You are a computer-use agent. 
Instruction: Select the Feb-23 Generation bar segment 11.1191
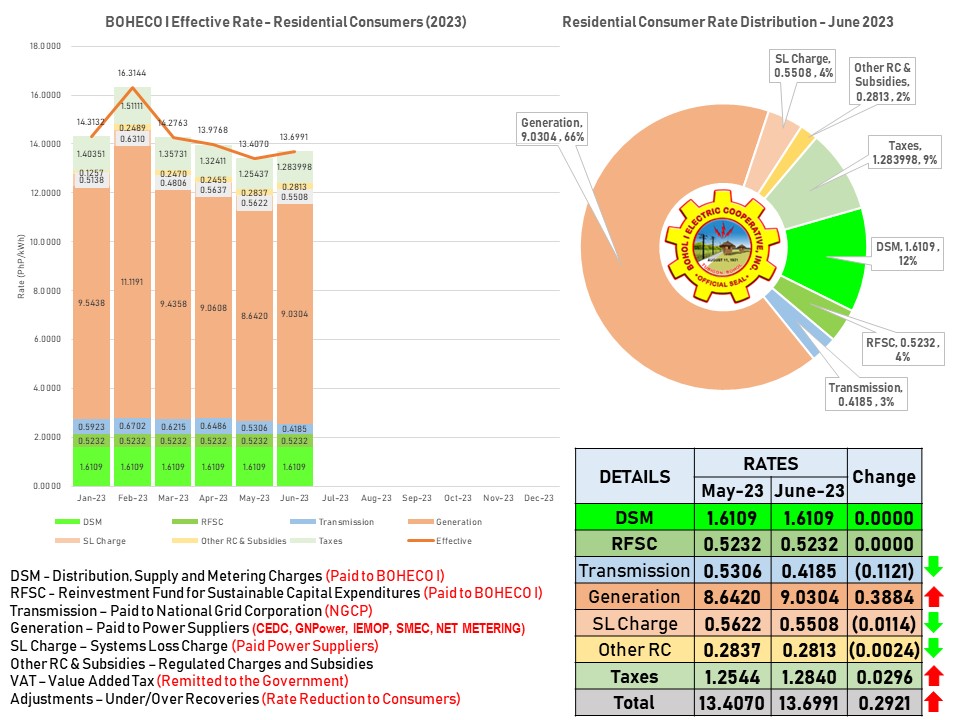133,283
